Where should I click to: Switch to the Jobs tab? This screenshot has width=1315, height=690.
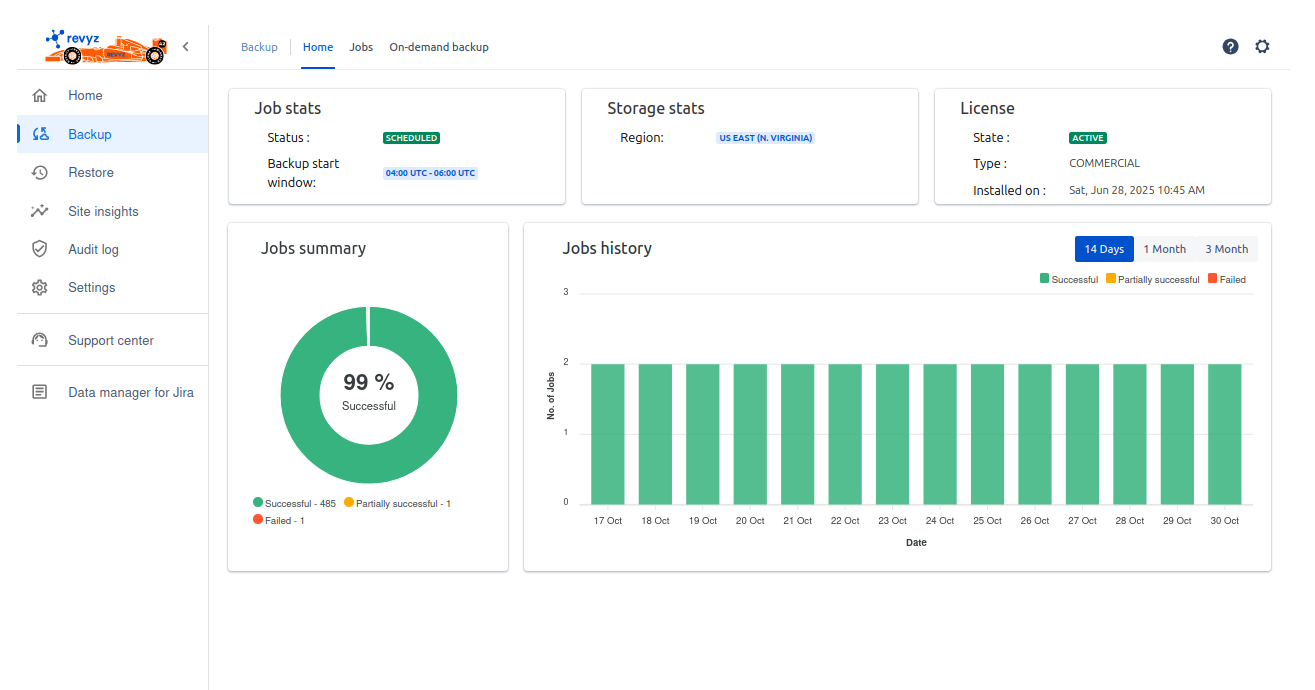(x=361, y=47)
